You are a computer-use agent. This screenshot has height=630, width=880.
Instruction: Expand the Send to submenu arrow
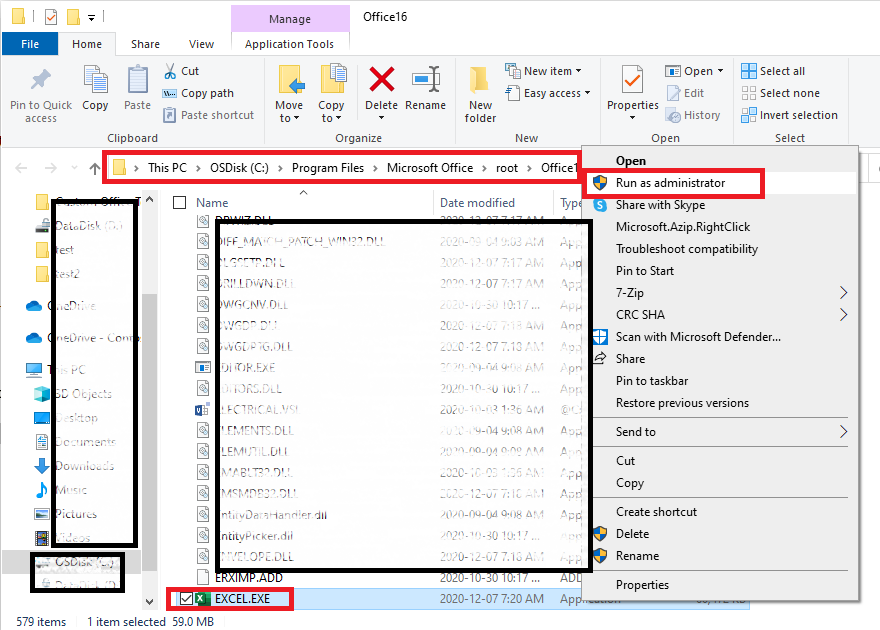[x=843, y=431]
